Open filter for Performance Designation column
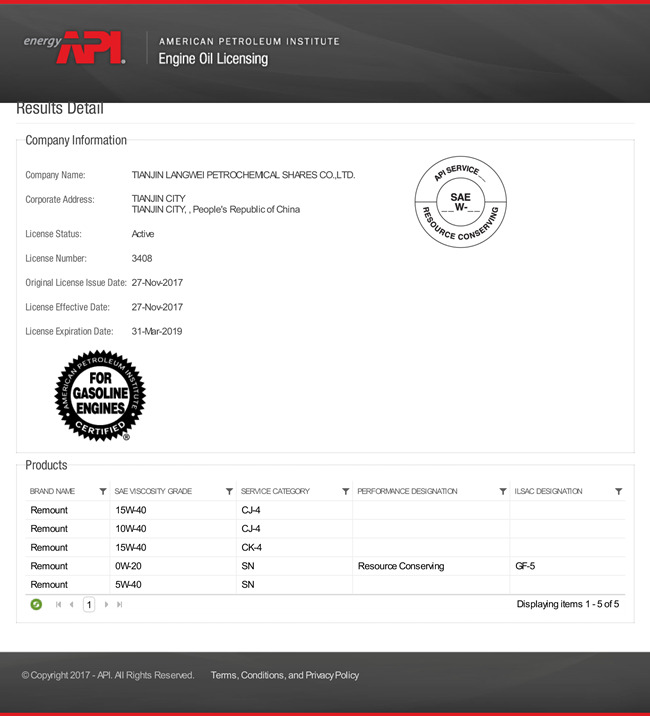This screenshot has height=716, width=650. pos(502,492)
